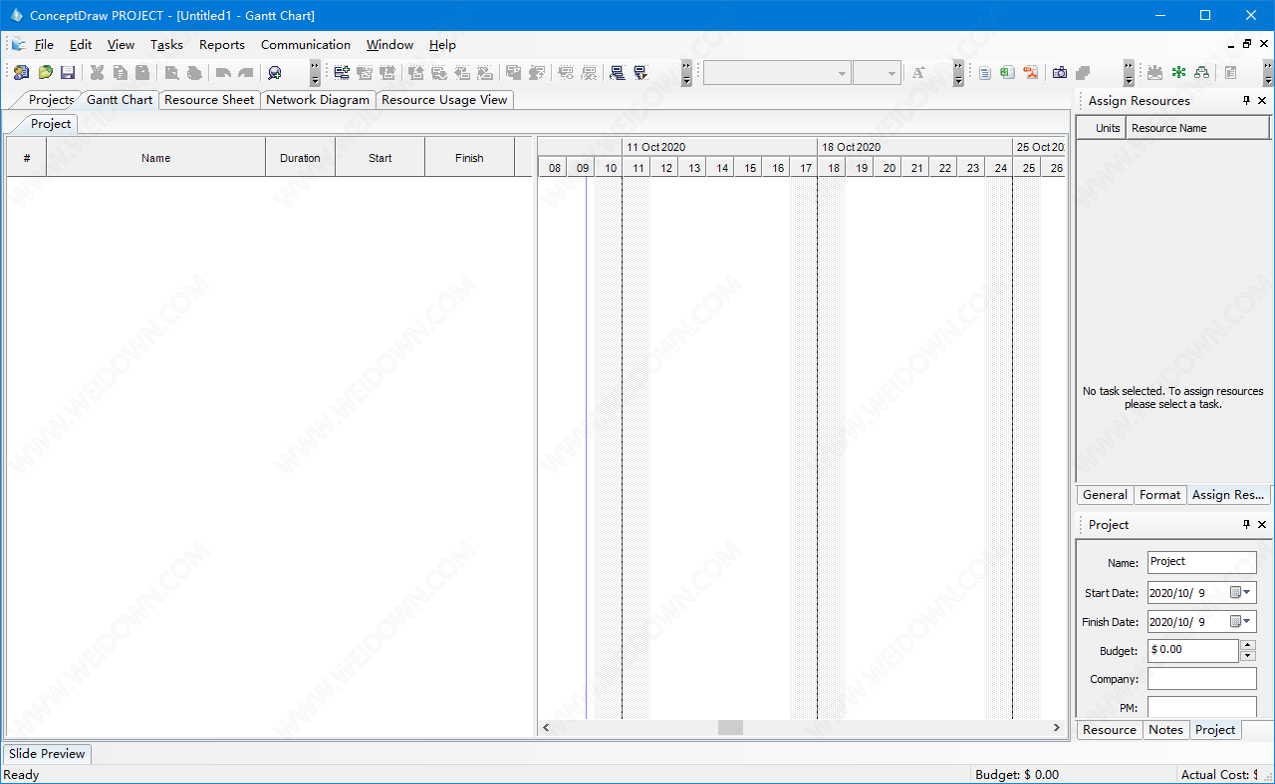Select the Project document tab
Image resolution: width=1275 pixels, height=784 pixels.
pyautogui.click(x=50, y=124)
